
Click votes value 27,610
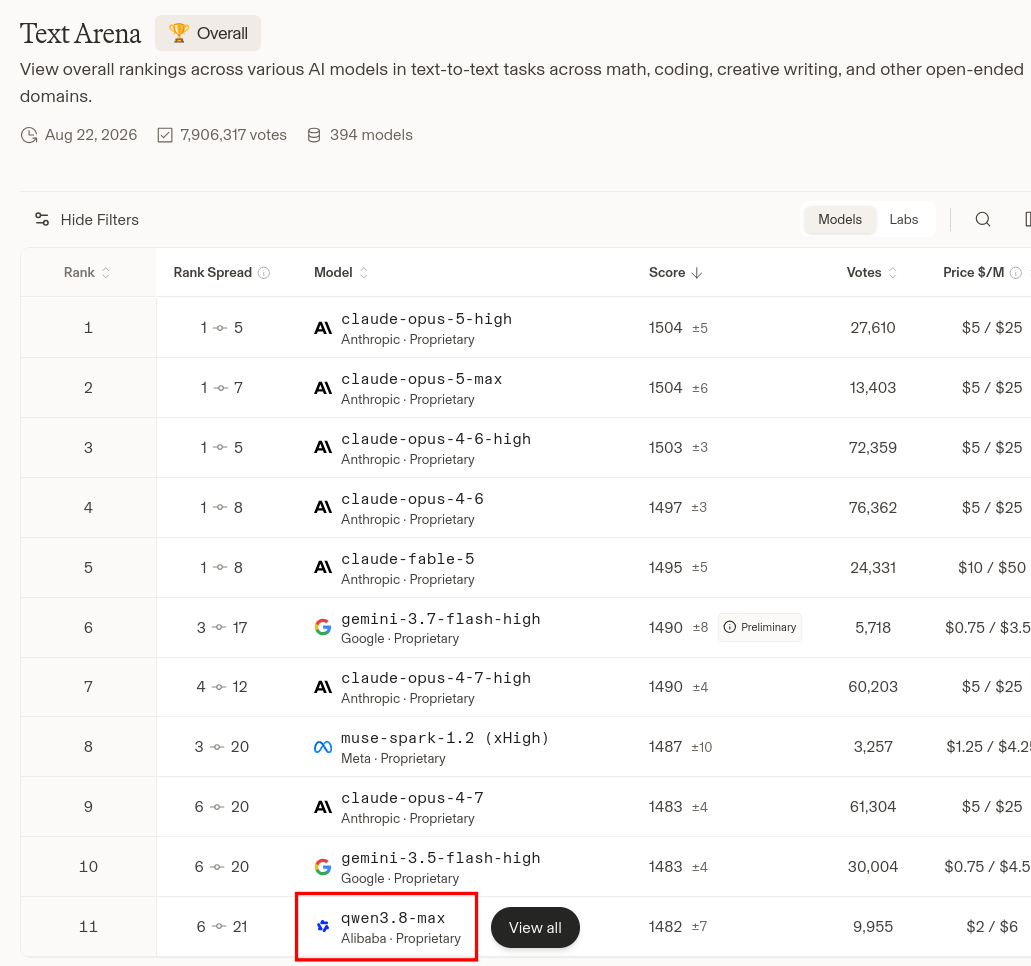tap(873, 327)
